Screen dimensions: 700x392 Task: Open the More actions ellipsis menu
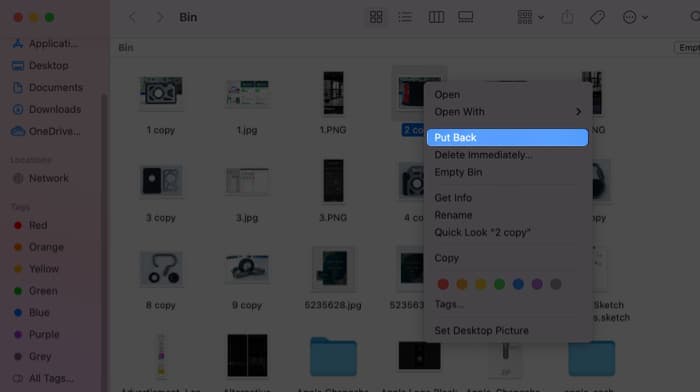(x=635, y=17)
